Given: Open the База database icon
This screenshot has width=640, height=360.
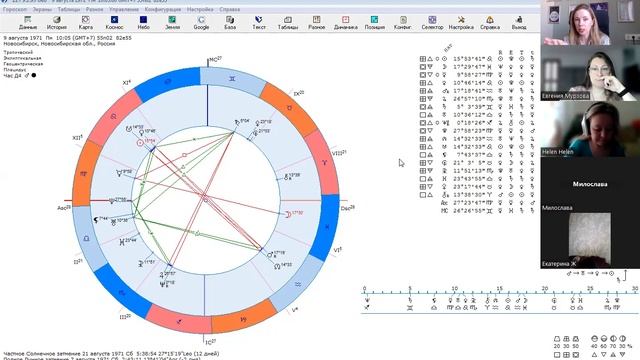Looking at the screenshot, I should point(230,23).
